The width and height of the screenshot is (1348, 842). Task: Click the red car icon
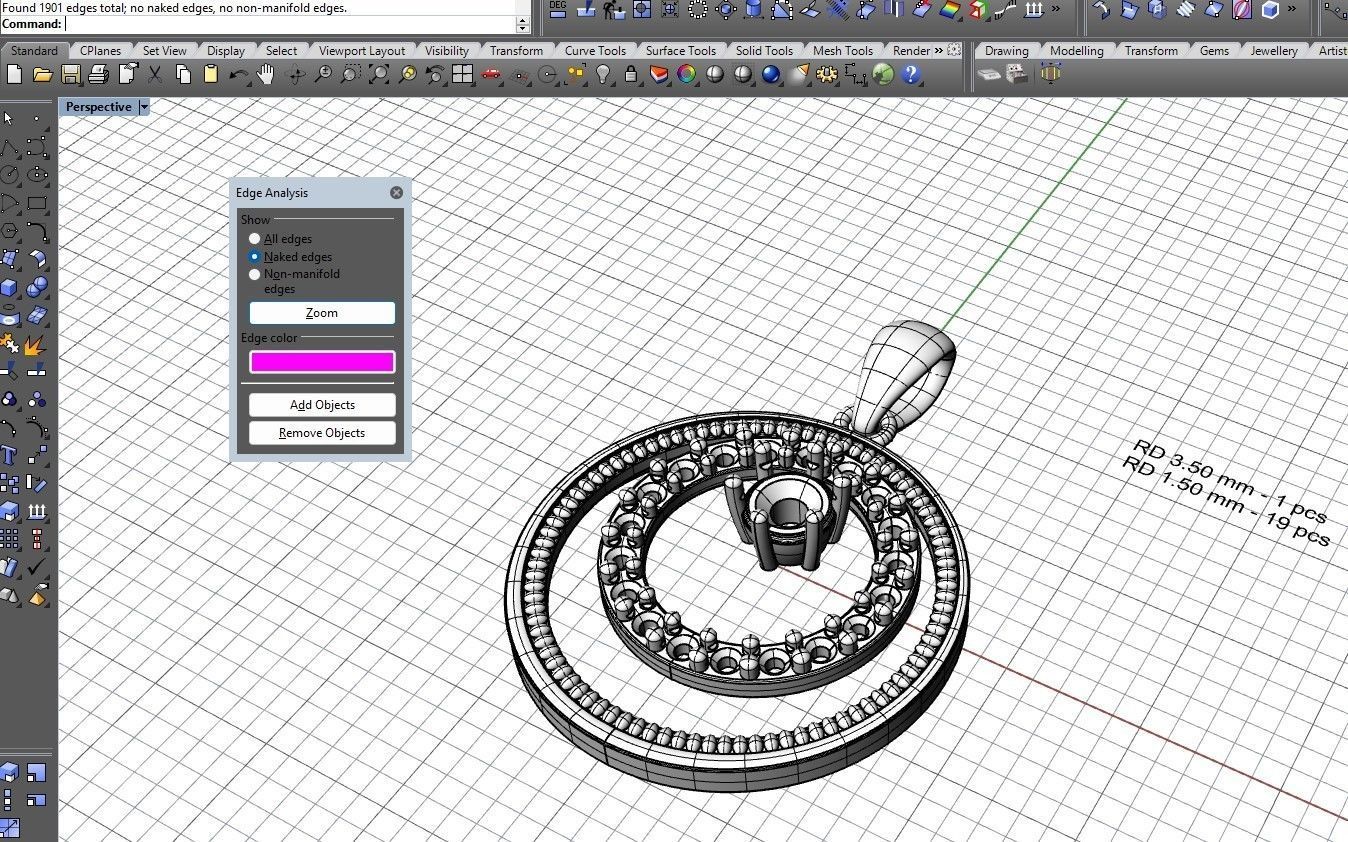click(490, 74)
